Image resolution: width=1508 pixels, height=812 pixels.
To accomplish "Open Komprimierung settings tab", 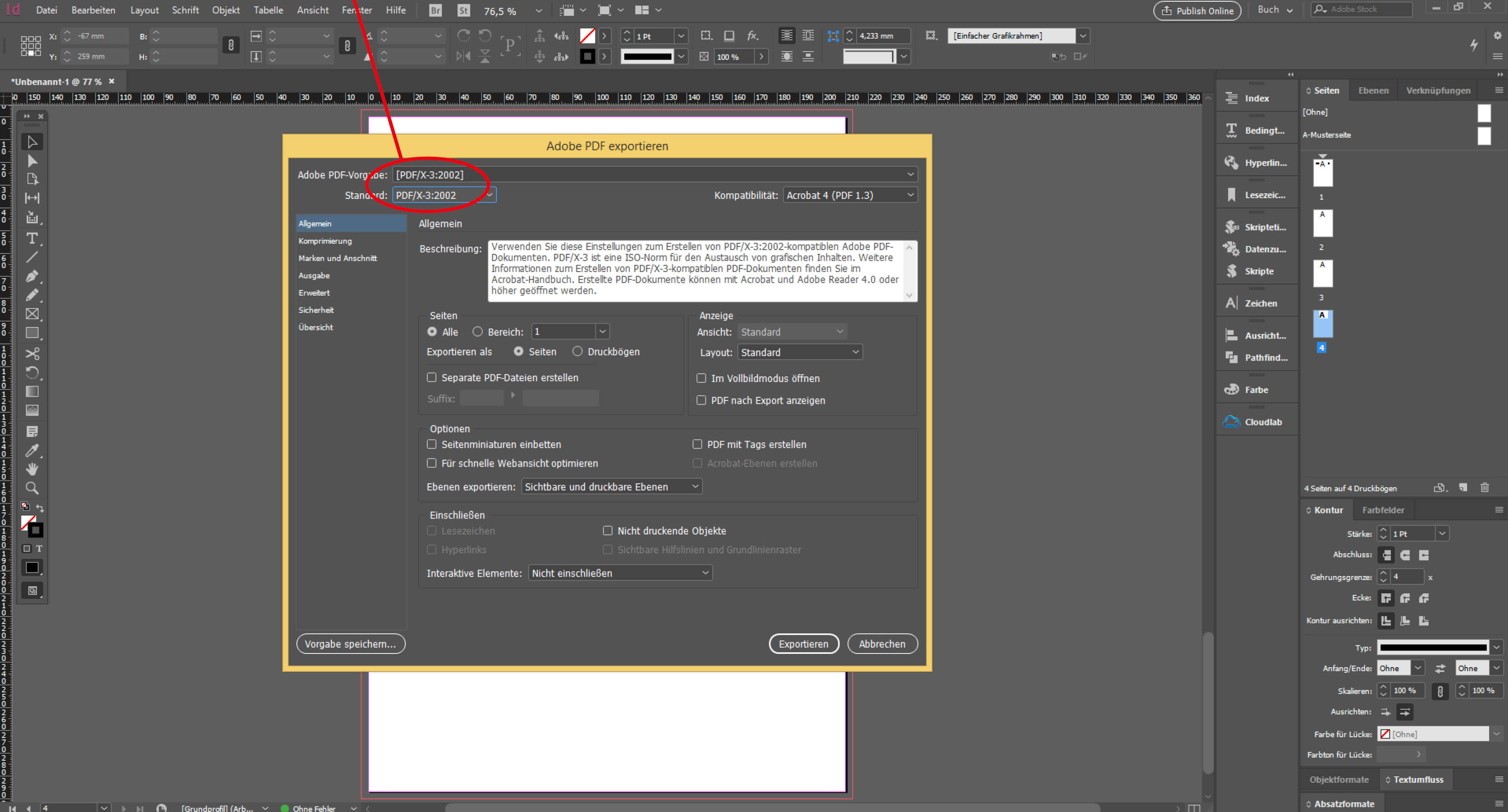I will pyautogui.click(x=325, y=241).
